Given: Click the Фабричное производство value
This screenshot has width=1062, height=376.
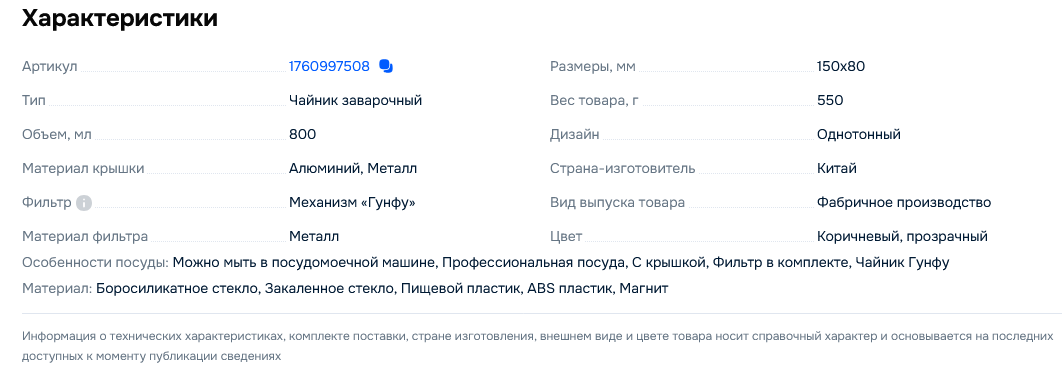Looking at the screenshot, I should click(x=904, y=203).
